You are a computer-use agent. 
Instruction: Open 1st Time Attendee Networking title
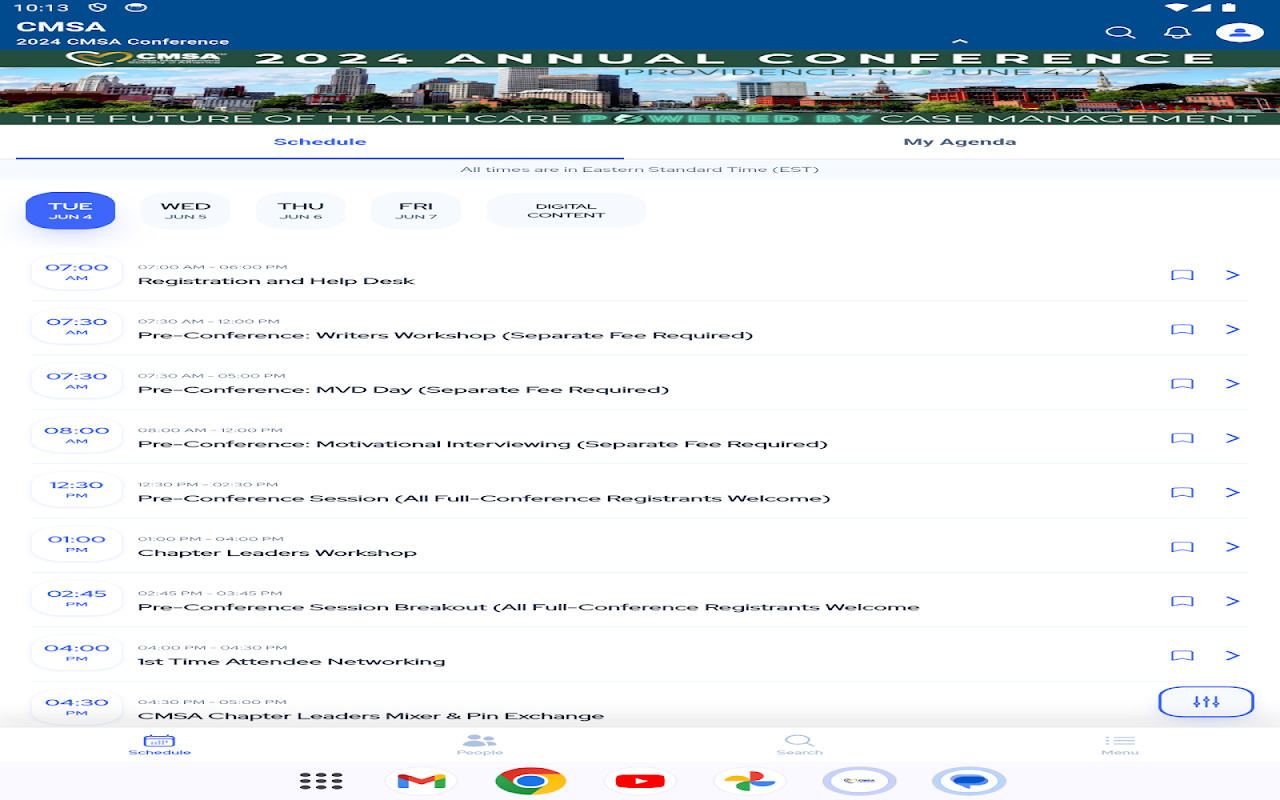[x=291, y=662]
